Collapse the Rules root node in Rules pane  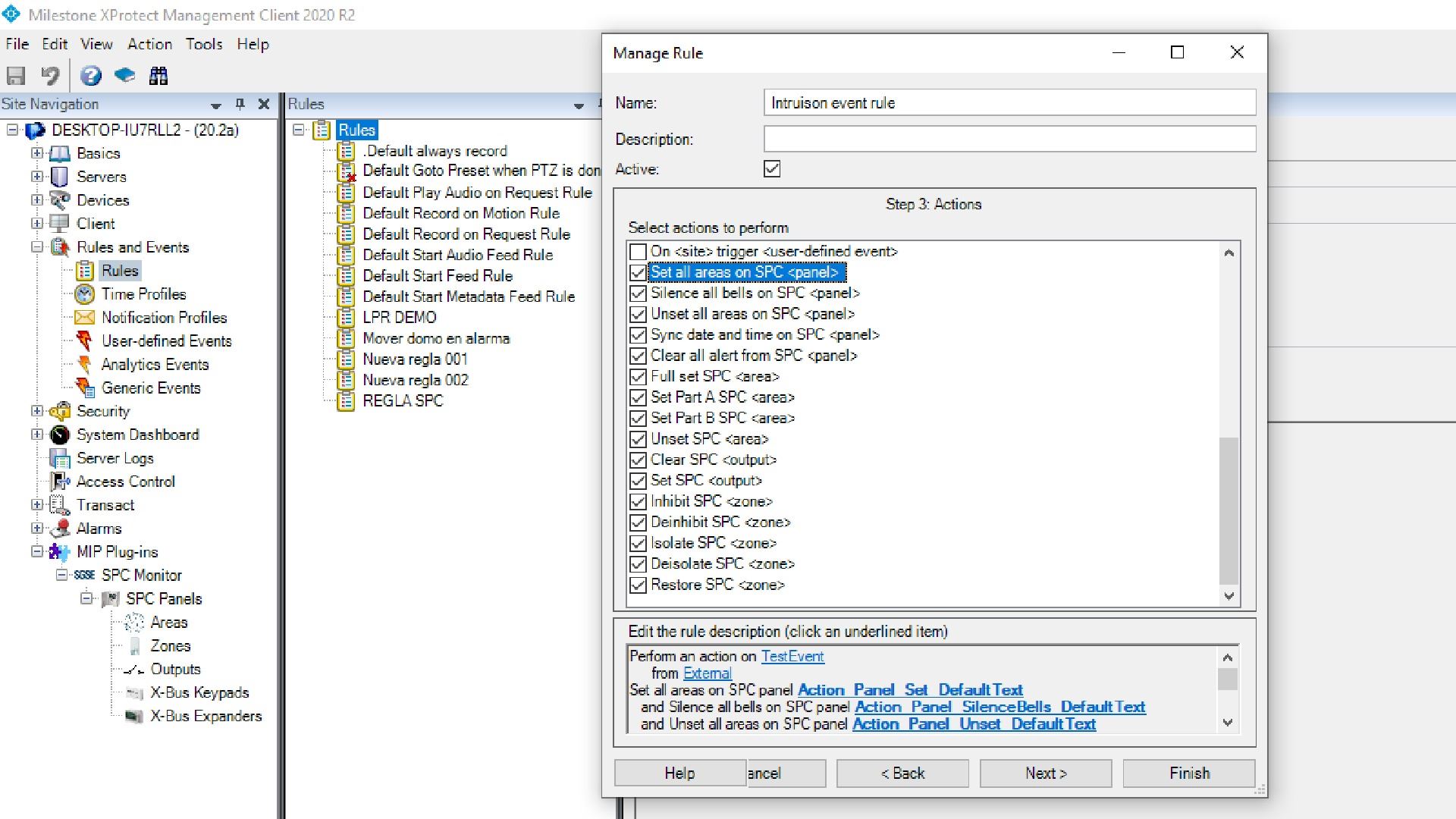(299, 130)
